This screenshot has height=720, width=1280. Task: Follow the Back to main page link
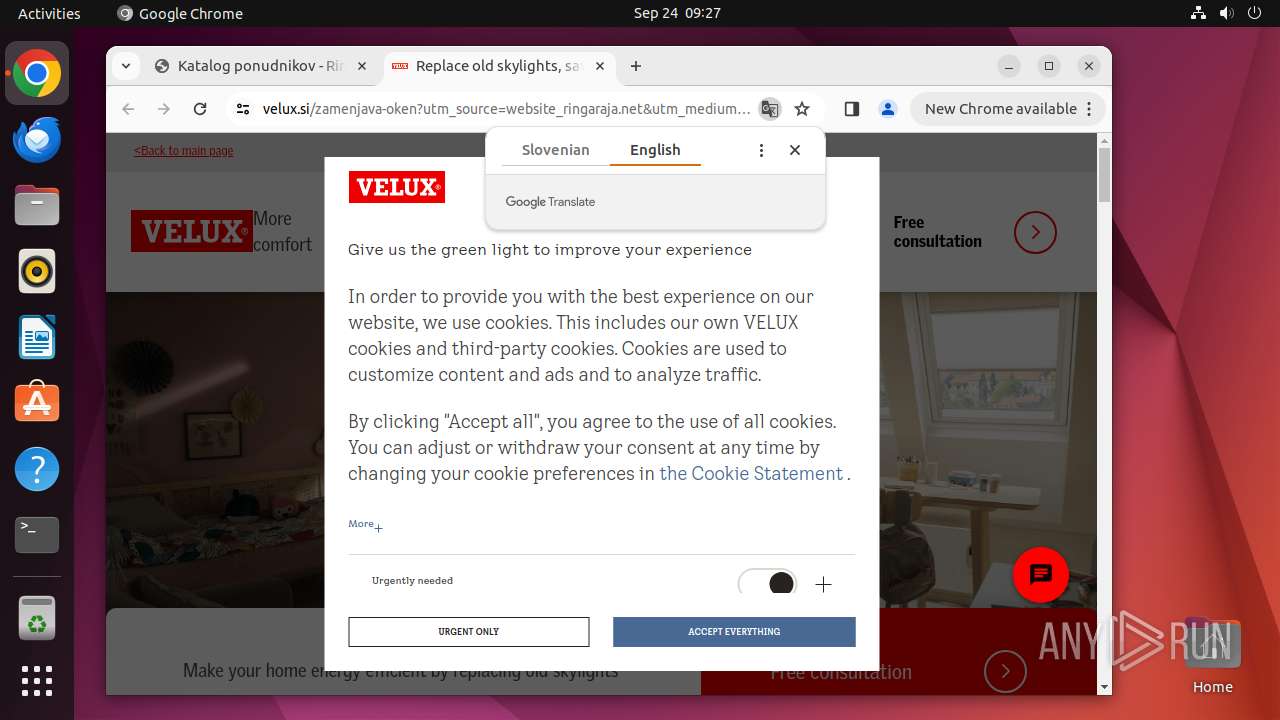click(183, 151)
